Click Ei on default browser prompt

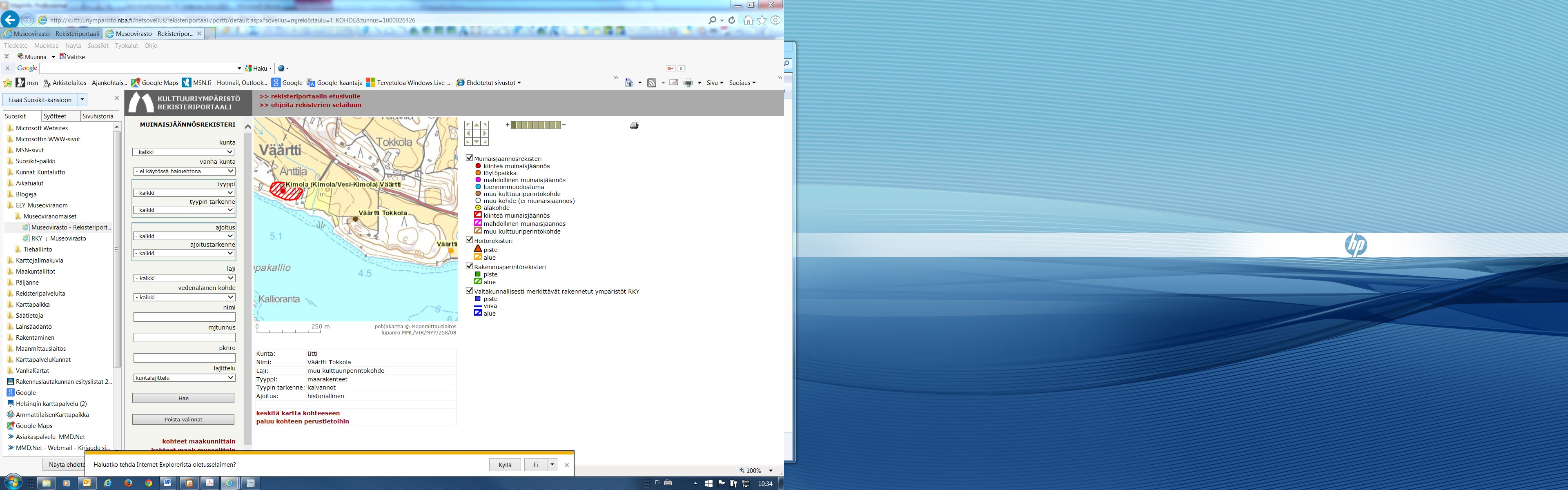536,465
